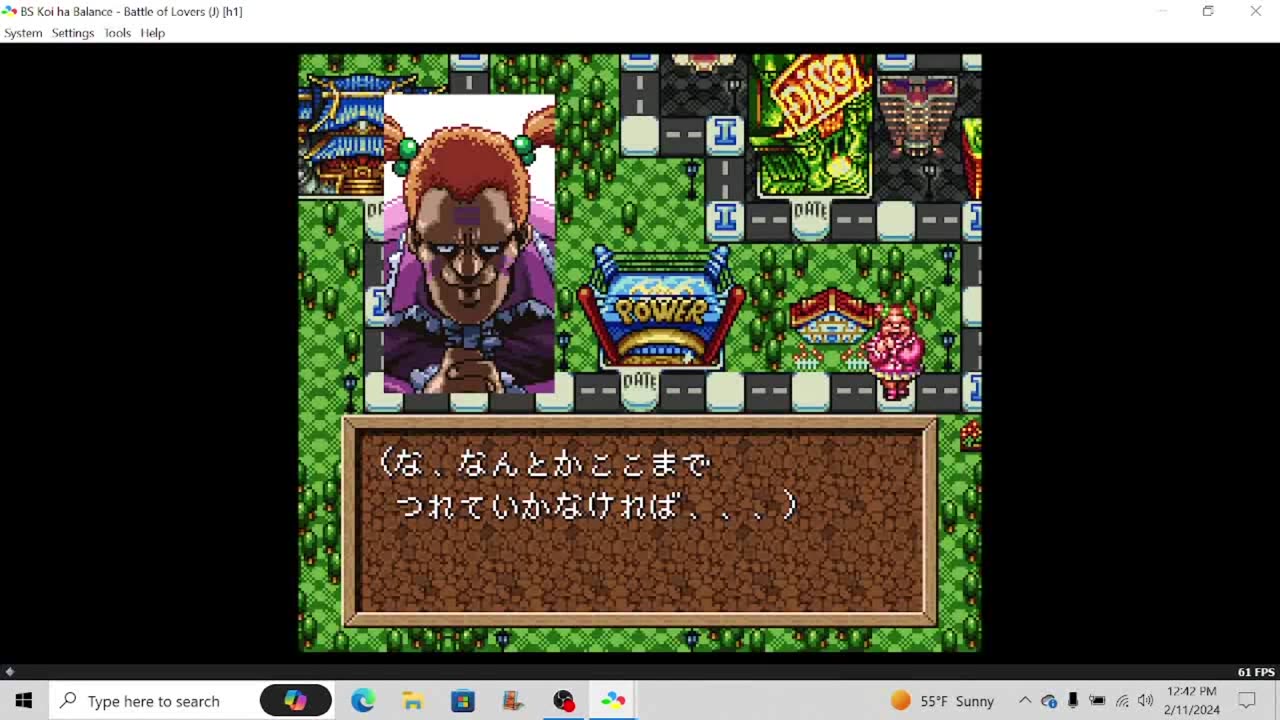The image size is (1280, 720).
Task: Open the network Wi-Fi tray icon
Action: click(1122, 701)
